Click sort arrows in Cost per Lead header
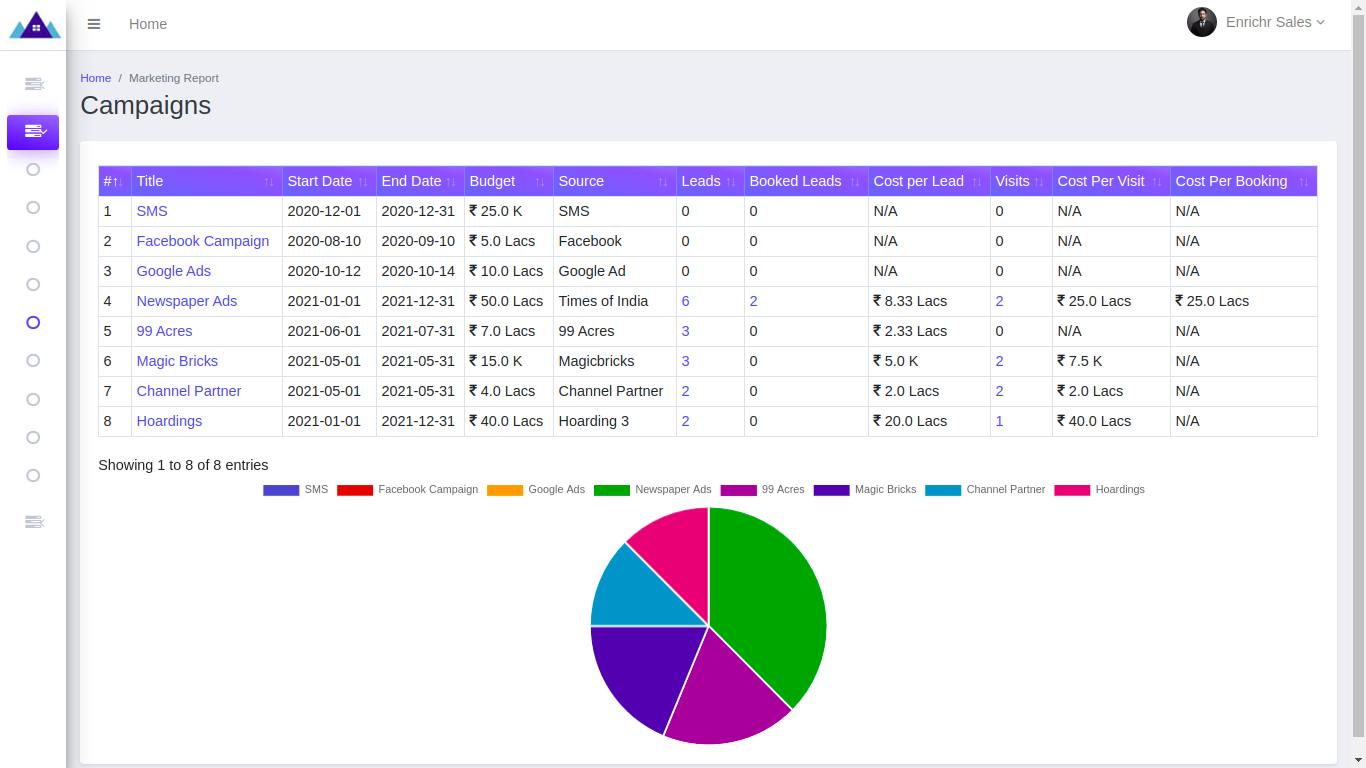Viewport: 1366px width, 768px height. coord(977,182)
